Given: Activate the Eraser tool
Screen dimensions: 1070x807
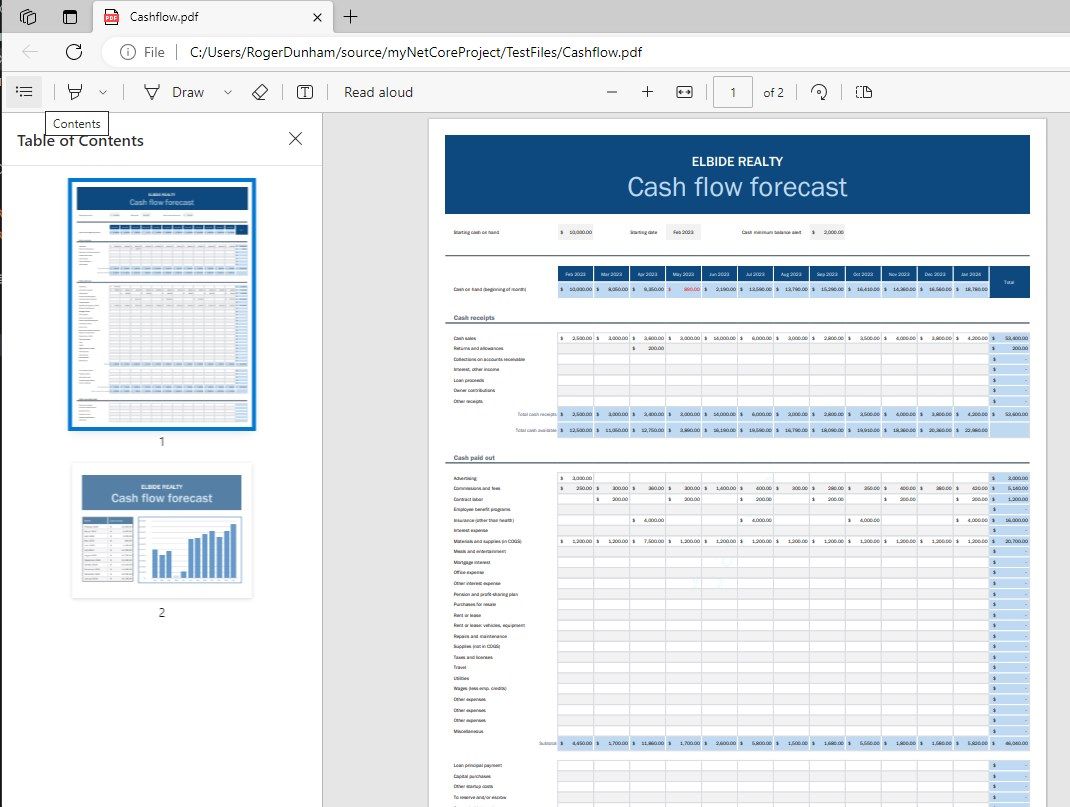Looking at the screenshot, I should (x=257, y=91).
